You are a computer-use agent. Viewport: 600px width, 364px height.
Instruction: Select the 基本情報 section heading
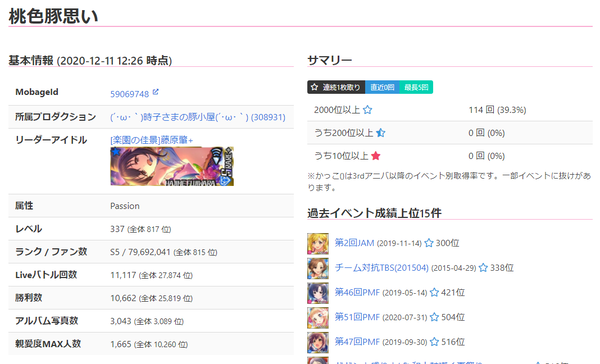(90, 60)
